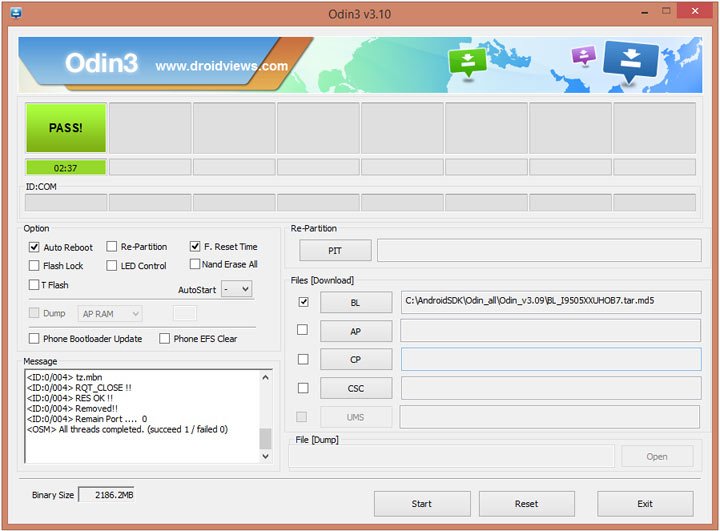Click the CSC file button
This screenshot has height=531, width=720.
pyautogui.click(x=356, y=388)
